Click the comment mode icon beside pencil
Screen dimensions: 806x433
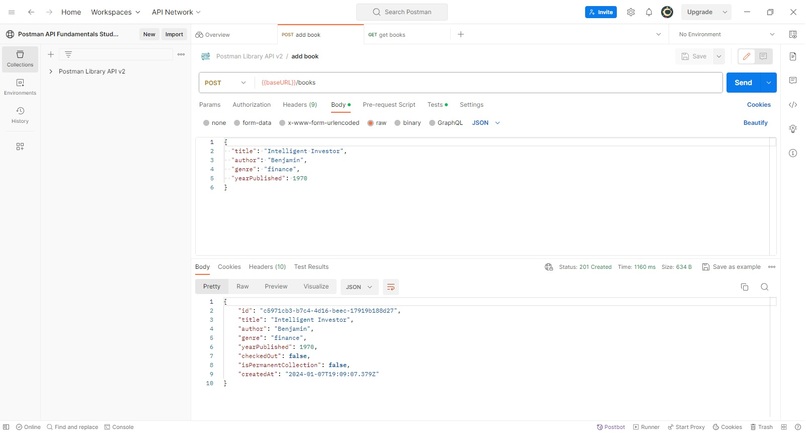coord(763,57)
